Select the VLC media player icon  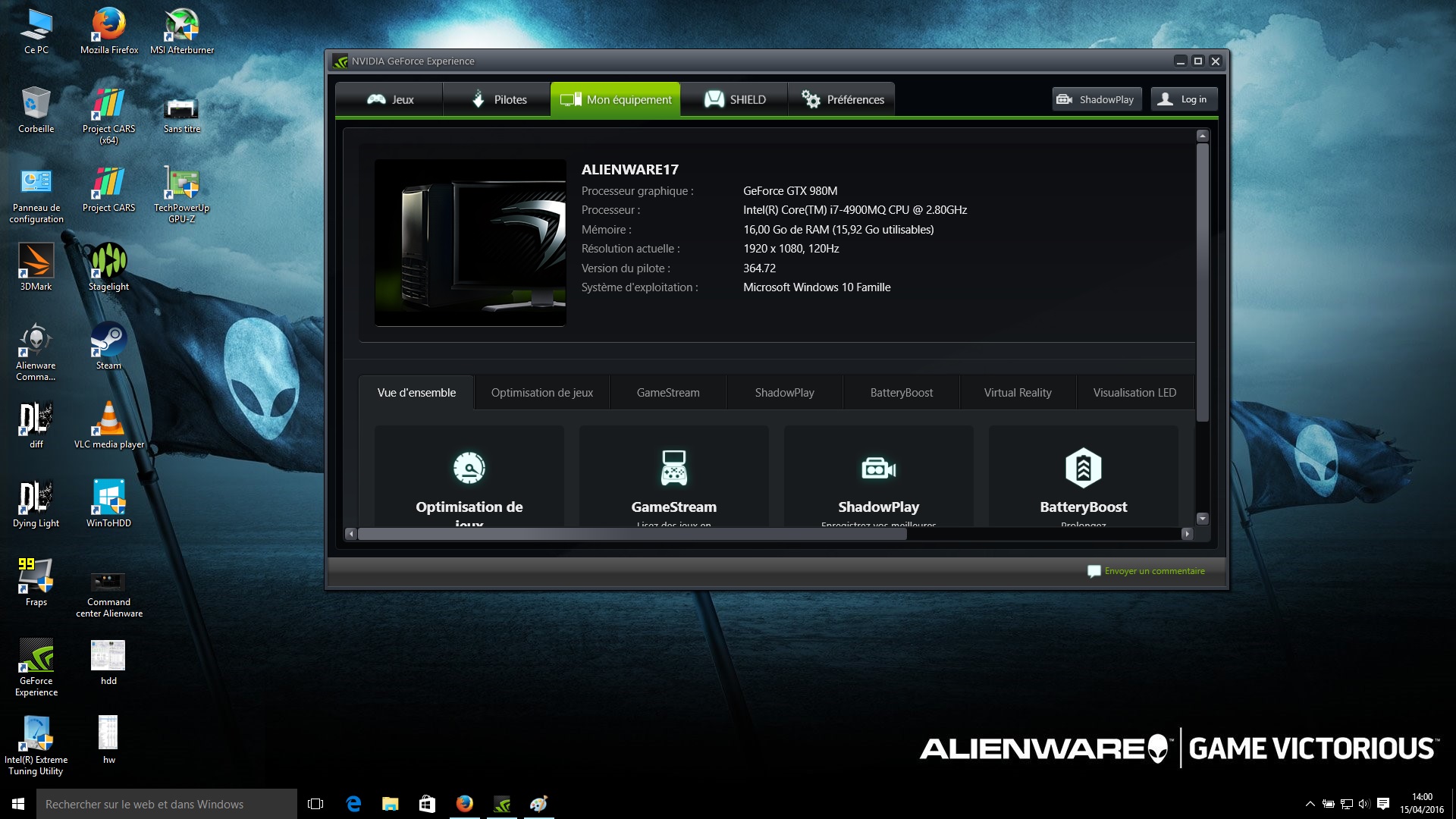tap(109, 425)
